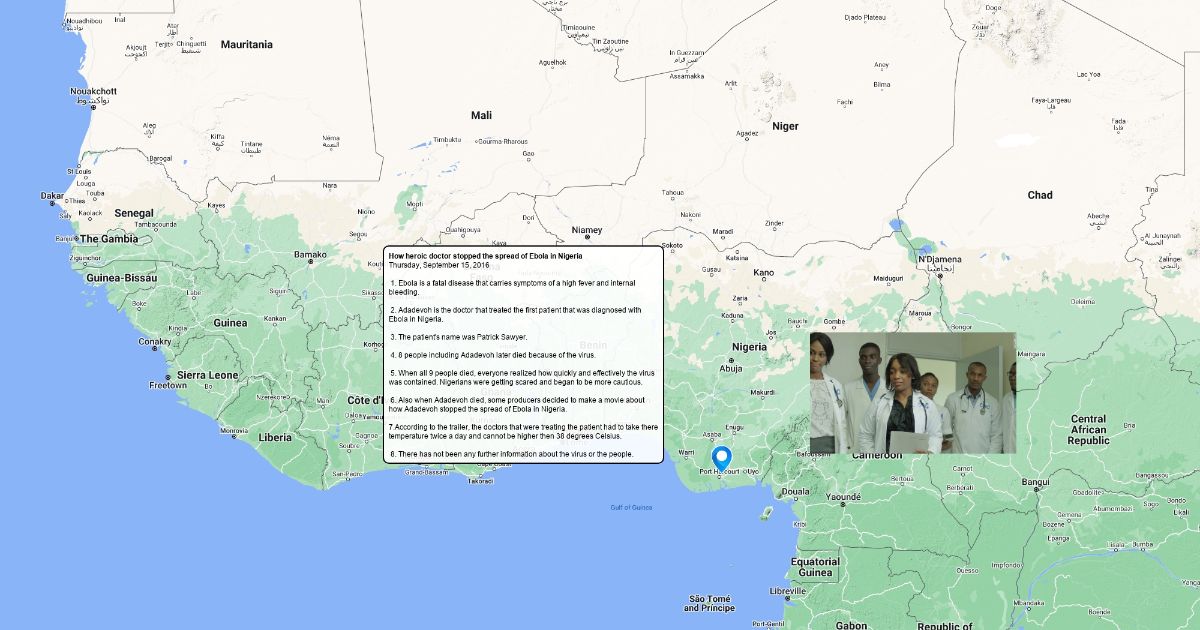Open the photo of doctors in white coats
This screenshot has width=1200, height=630.
[912, 392]
